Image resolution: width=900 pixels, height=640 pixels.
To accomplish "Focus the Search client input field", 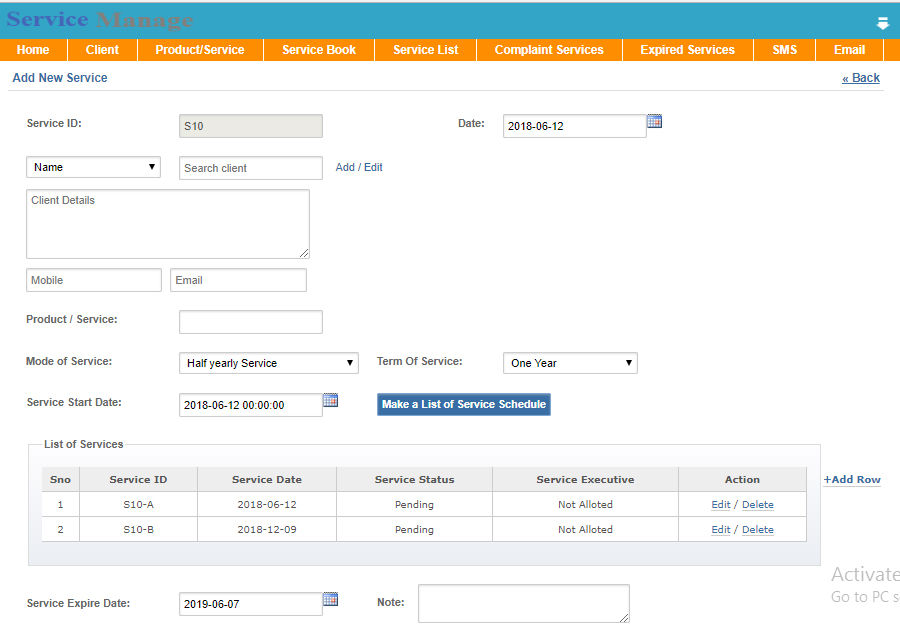I will 251,168.
